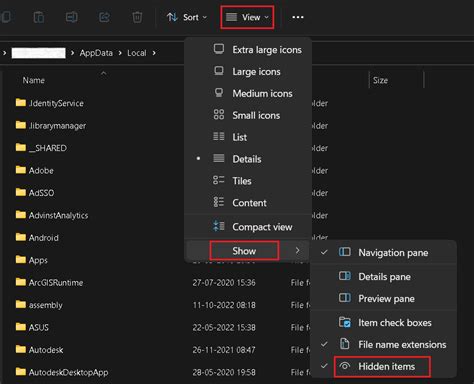Click folder icon next to __SHARED
The height and width of the screenshot is (384, 474).
(x=21, y=147)
